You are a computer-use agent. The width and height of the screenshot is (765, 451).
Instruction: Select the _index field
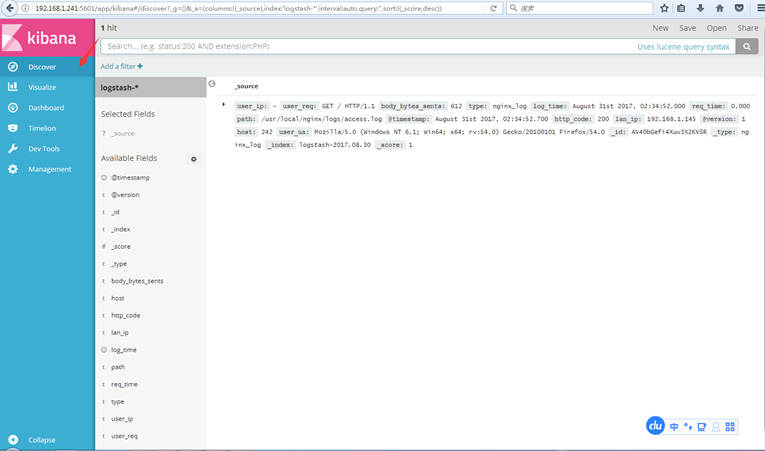pyautogui.click(x=121, y=229)
